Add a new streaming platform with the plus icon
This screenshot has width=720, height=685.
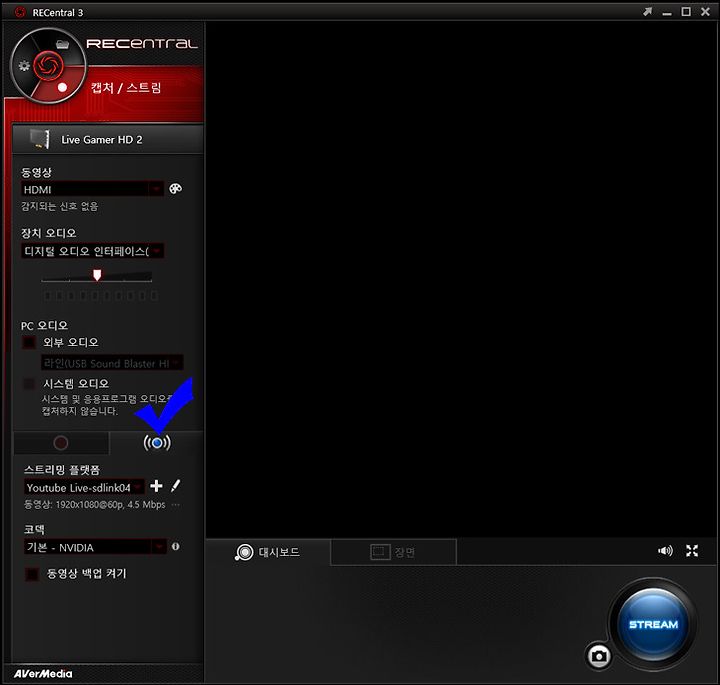click(x=156, y=486)
